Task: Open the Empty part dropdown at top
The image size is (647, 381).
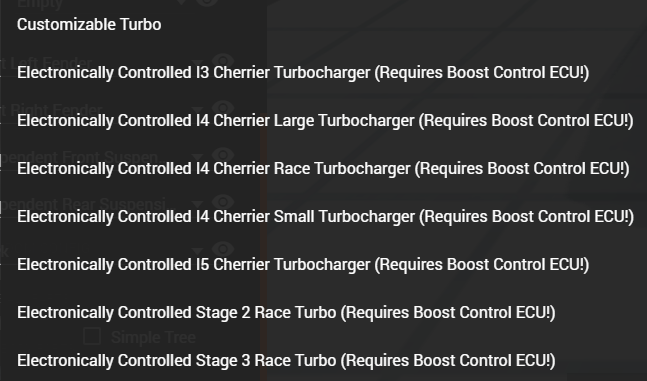Action: coord(181,2)
